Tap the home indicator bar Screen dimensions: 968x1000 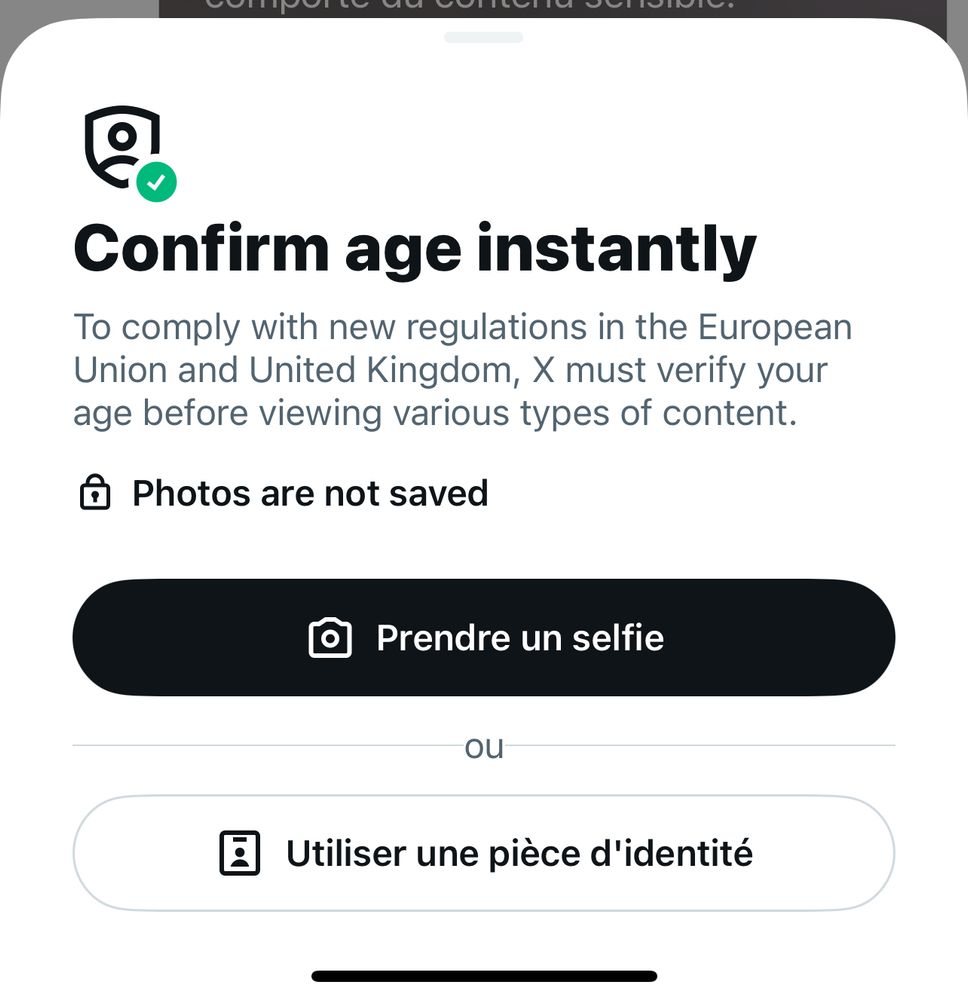484,976
